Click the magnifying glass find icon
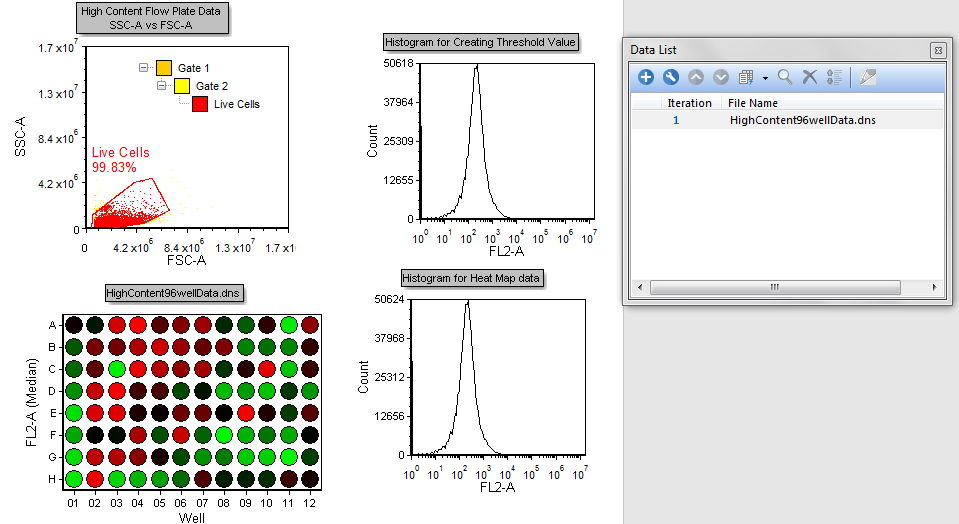 pyautogui.click(x=785, y=77)
